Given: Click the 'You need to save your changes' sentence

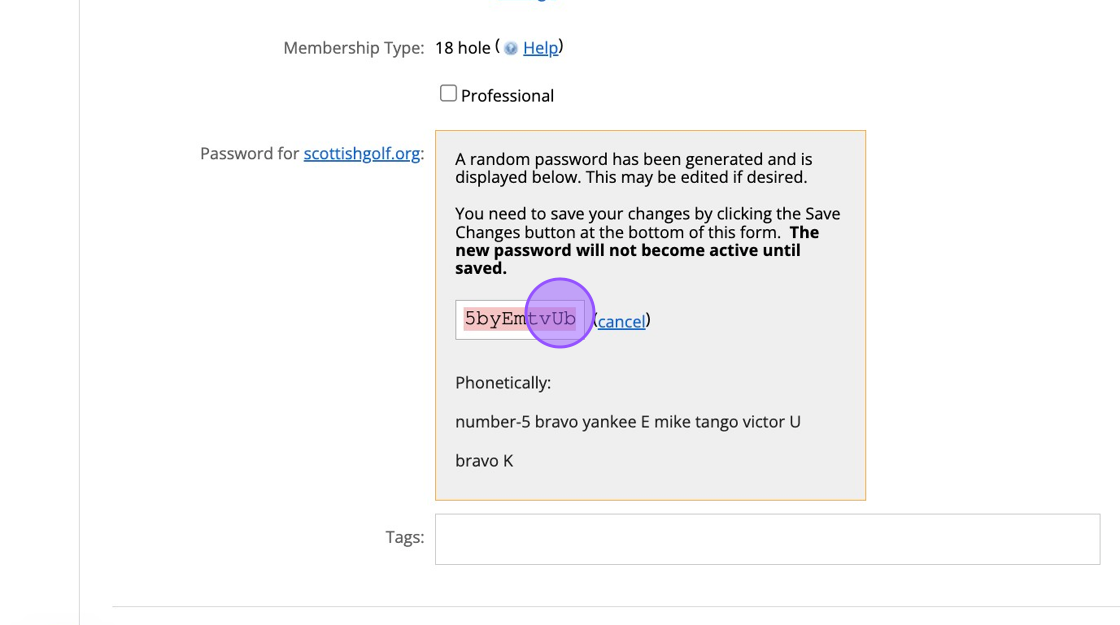Looking at the screenshot, I should [647, 214].
